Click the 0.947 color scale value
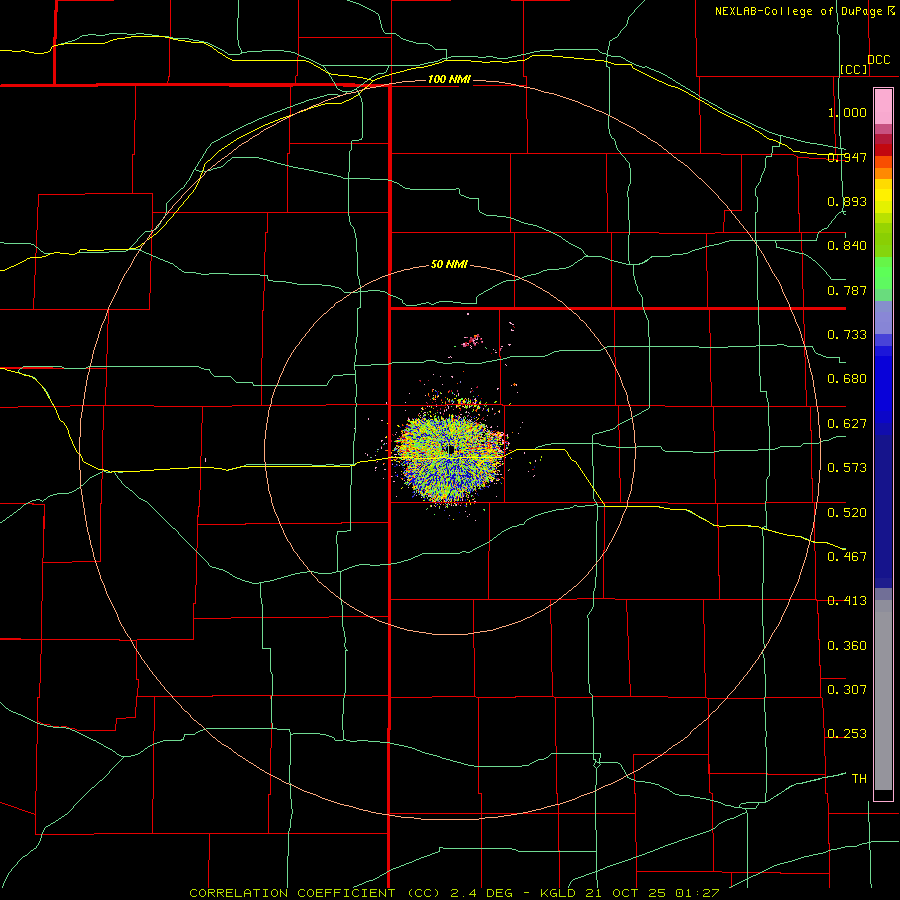The width and height of the screenshot is (900, 900). pyautogui.click(x=847, y=157)
